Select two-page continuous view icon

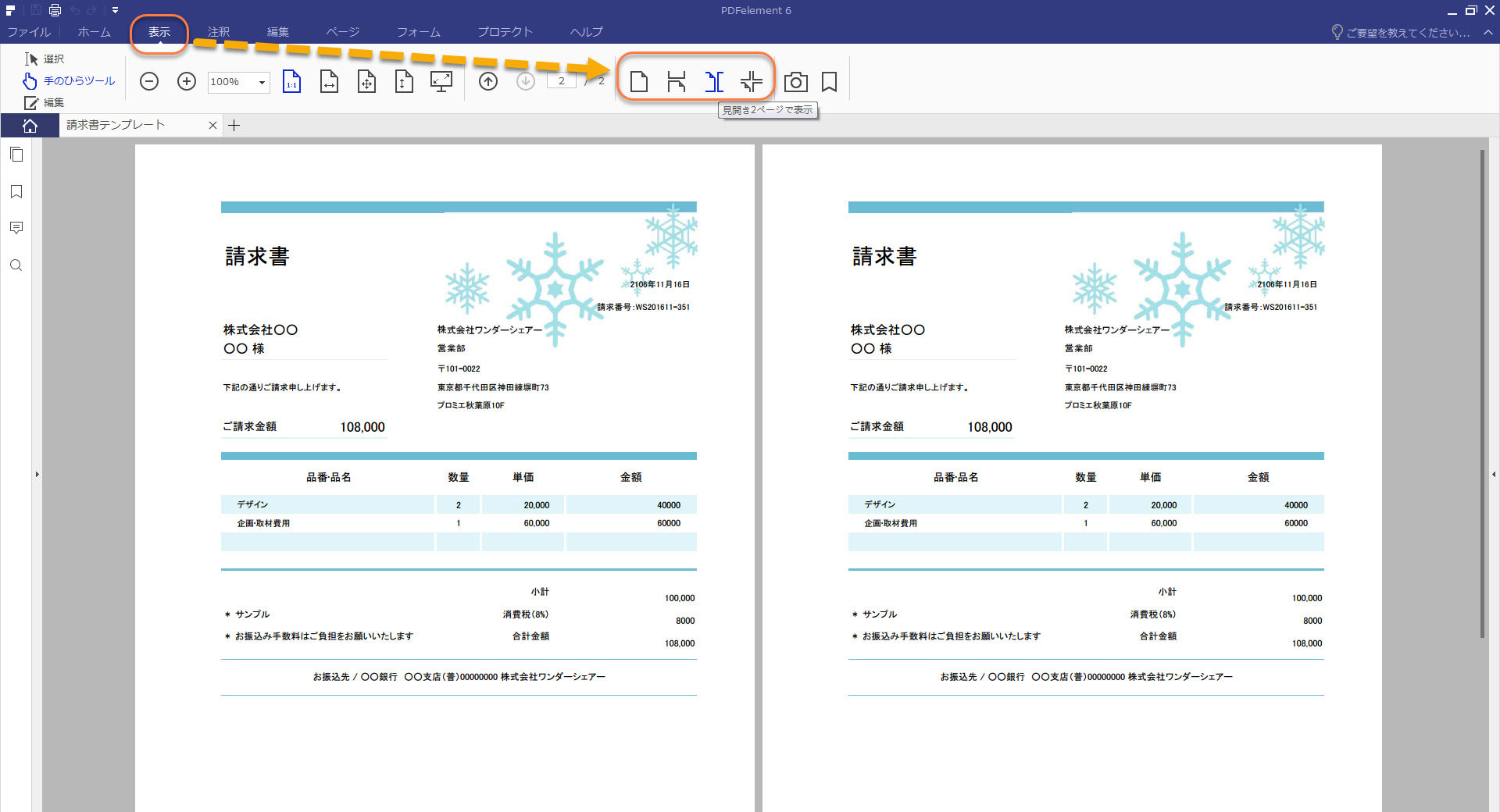click(752, 81)
